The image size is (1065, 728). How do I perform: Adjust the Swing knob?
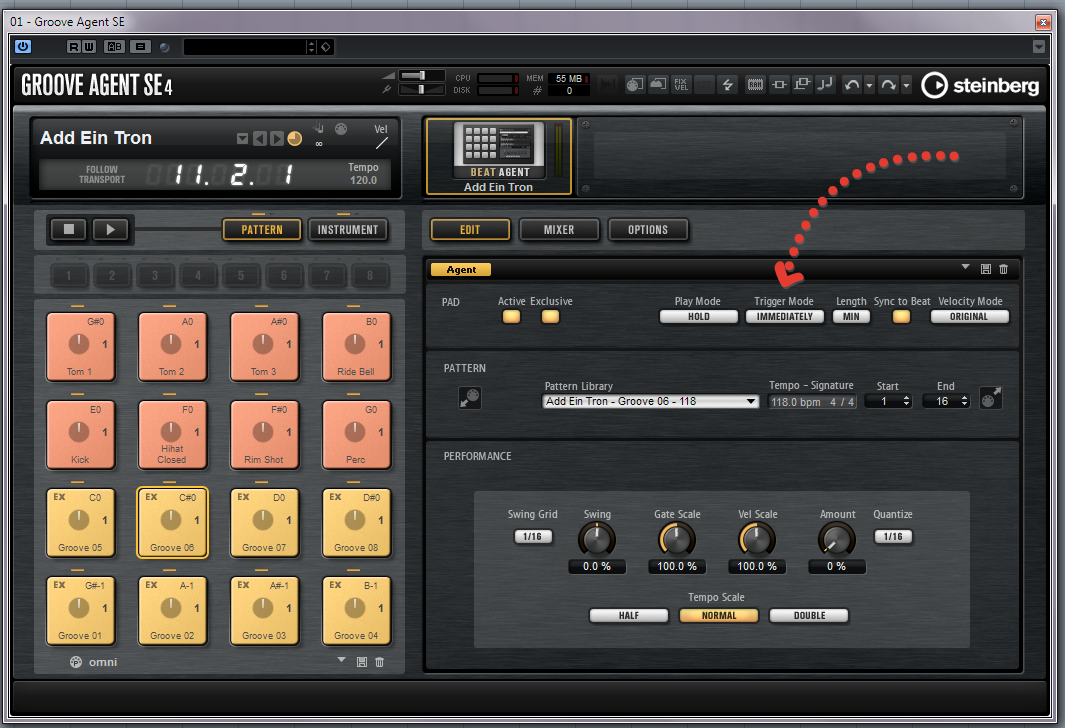point(596,540)
